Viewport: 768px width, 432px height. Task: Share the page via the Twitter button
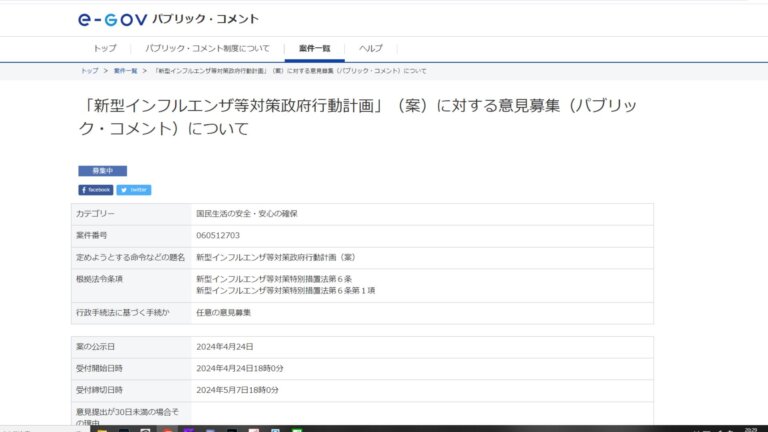[x=134, y=189]
